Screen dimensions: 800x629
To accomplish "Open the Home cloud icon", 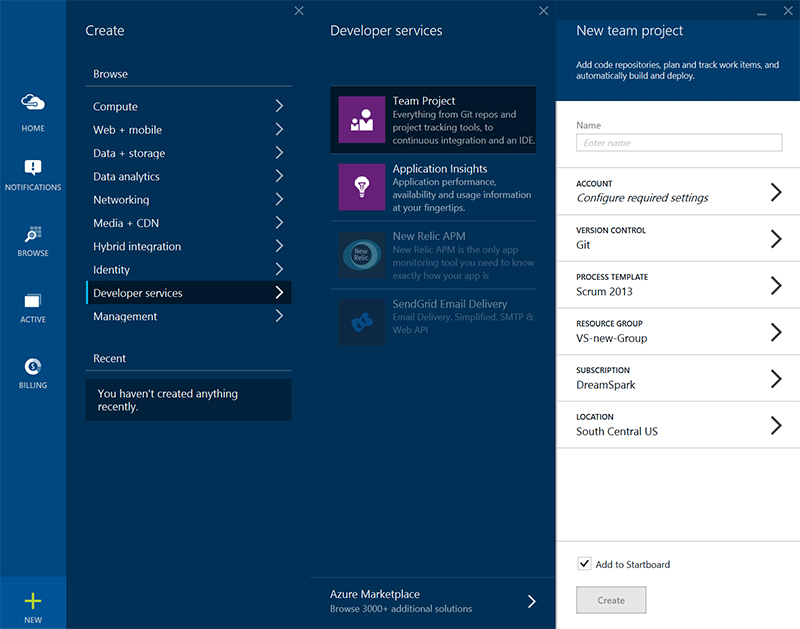I will [x=33, y=103].
